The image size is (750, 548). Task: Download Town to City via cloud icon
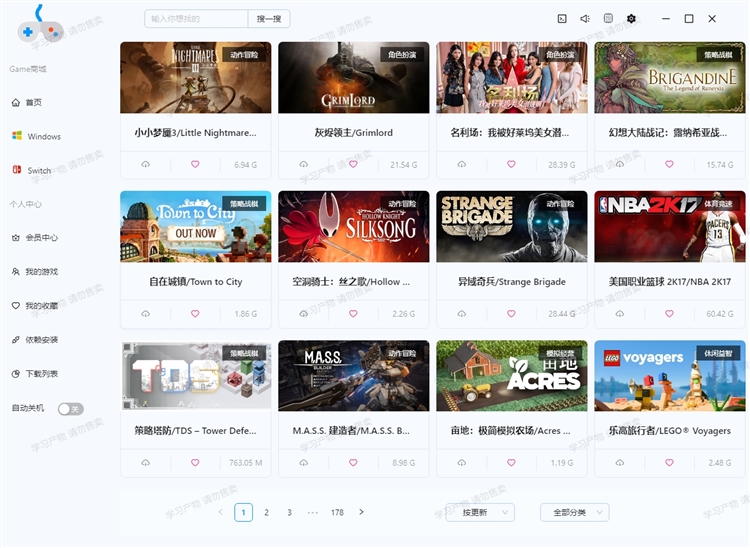pyautogui.click(x=145, y=314)
